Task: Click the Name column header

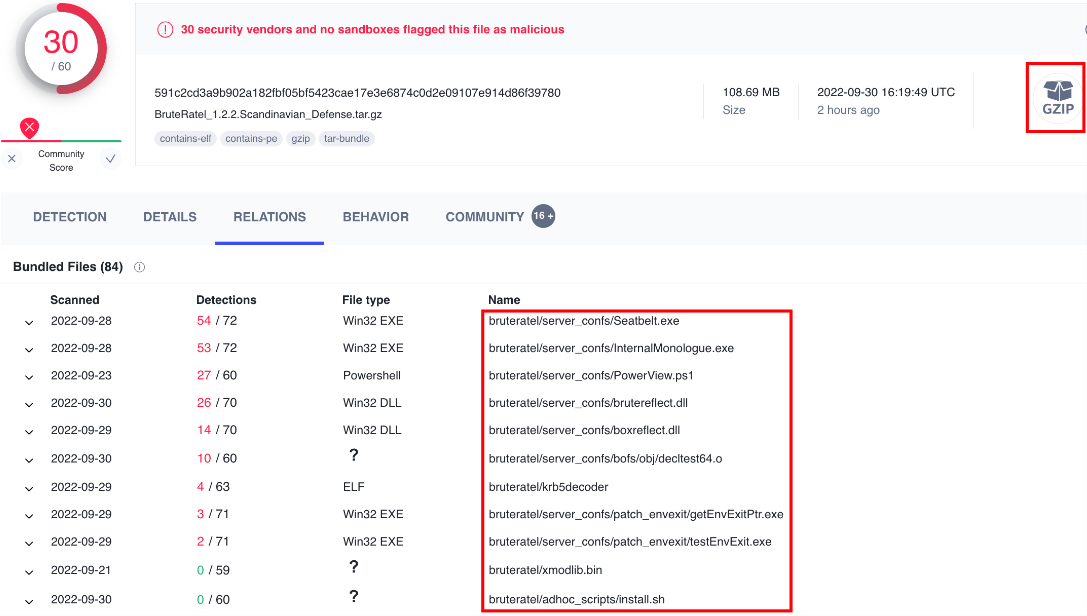Action: click(504, 300)
